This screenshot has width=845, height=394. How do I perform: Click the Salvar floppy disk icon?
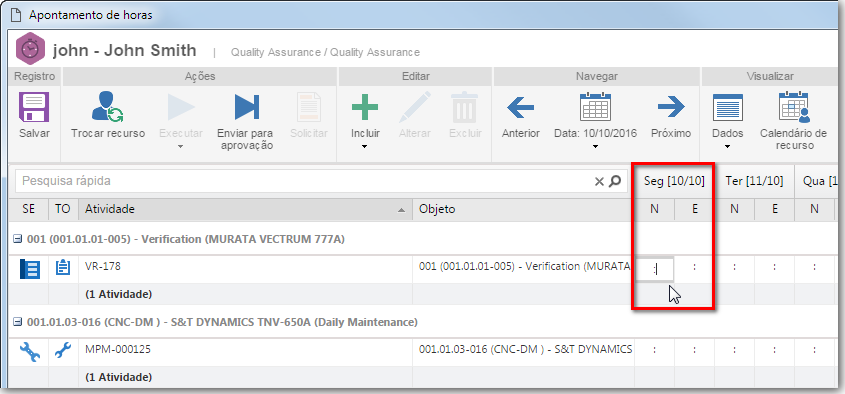pyautogui.click(x=34, y=107)
